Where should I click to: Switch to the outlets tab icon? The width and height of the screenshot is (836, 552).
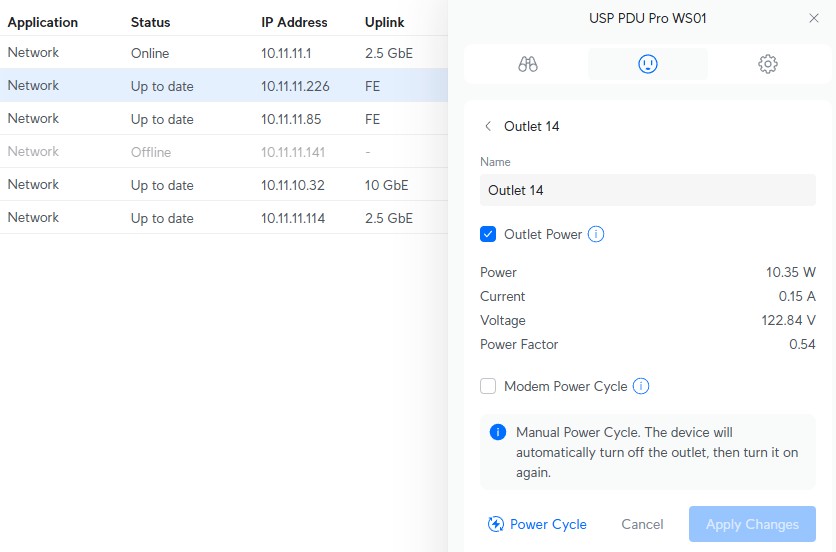point(648,64)
